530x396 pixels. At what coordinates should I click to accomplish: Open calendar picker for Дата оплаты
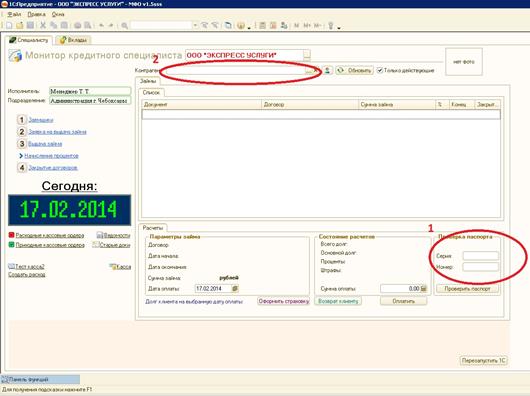point(235,289)
